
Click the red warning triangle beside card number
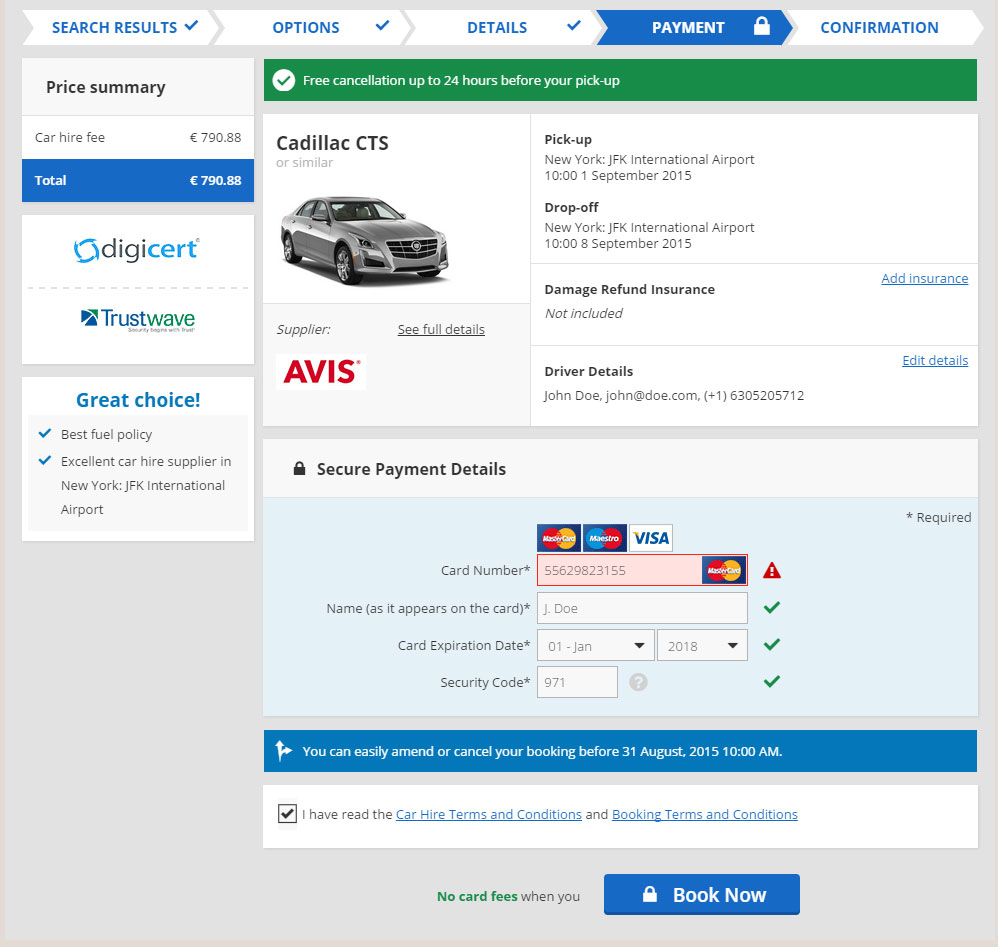coord(772,570)
